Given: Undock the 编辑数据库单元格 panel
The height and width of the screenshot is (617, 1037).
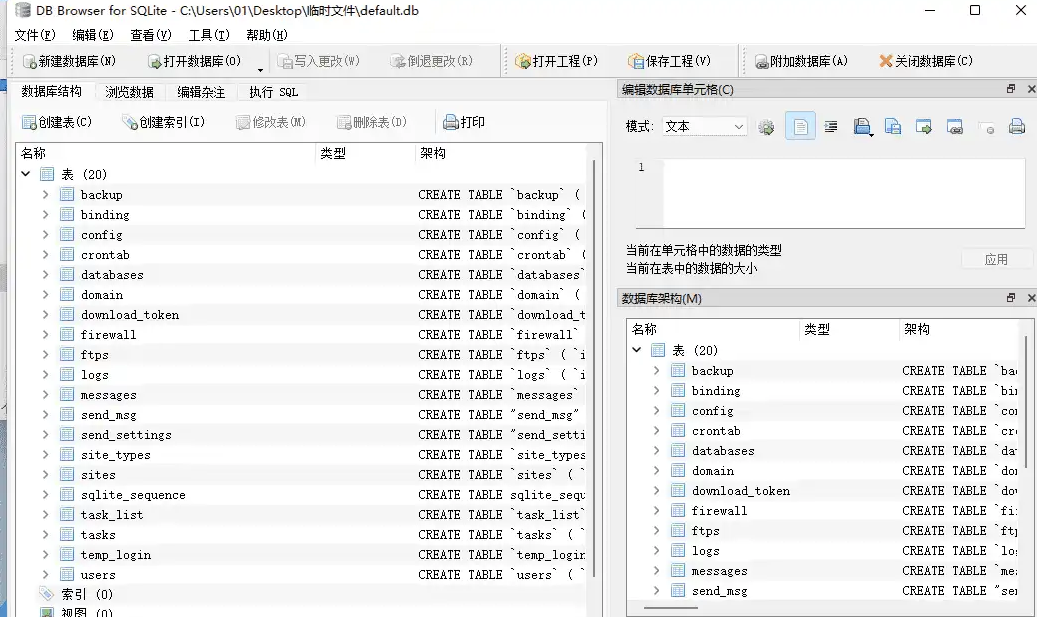Looking at the screenshot, I should [1010, 88].
